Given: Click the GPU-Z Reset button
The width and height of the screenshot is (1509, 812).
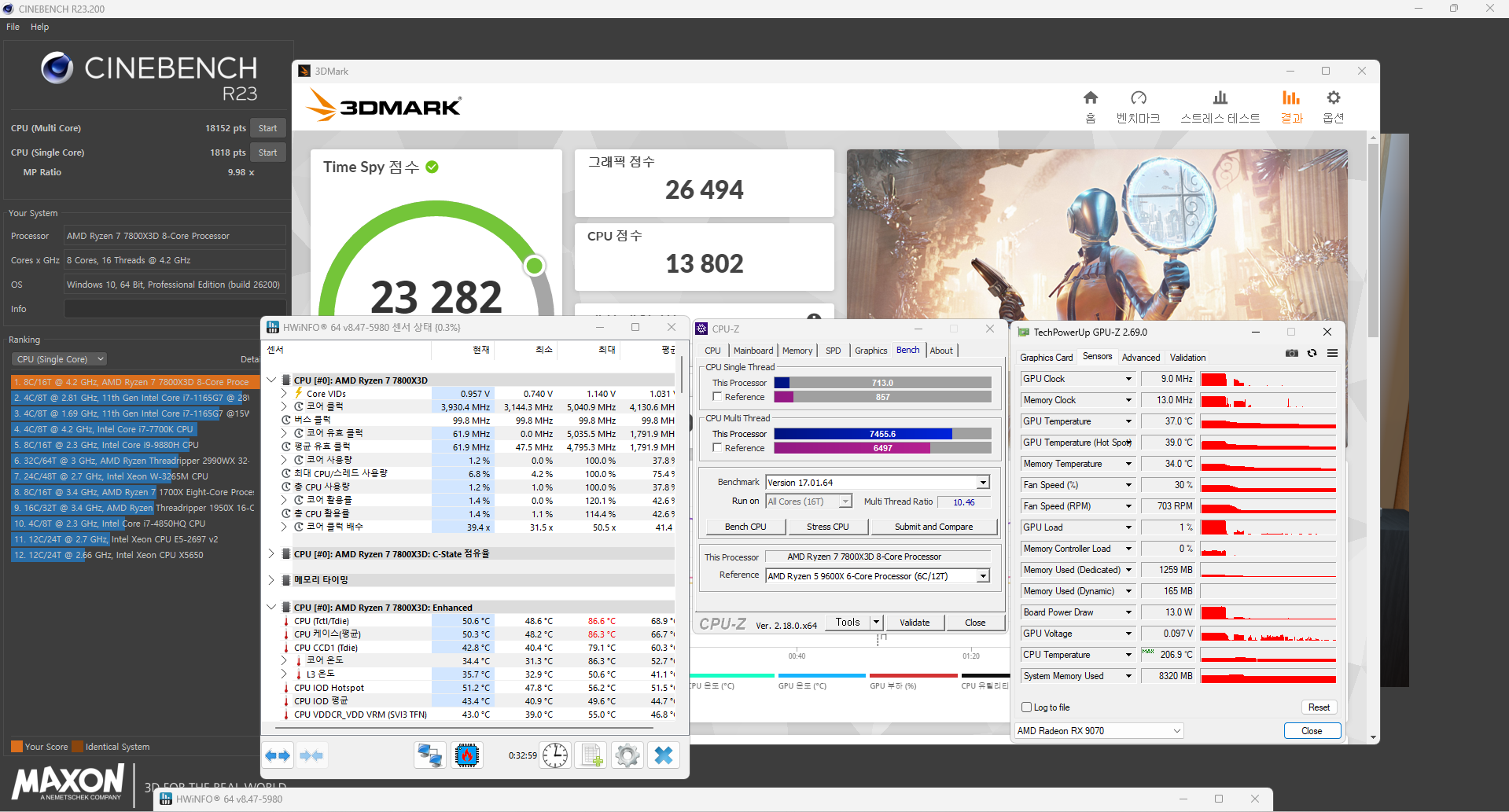Looking at the screenshot, I should tap(1319, 707).
